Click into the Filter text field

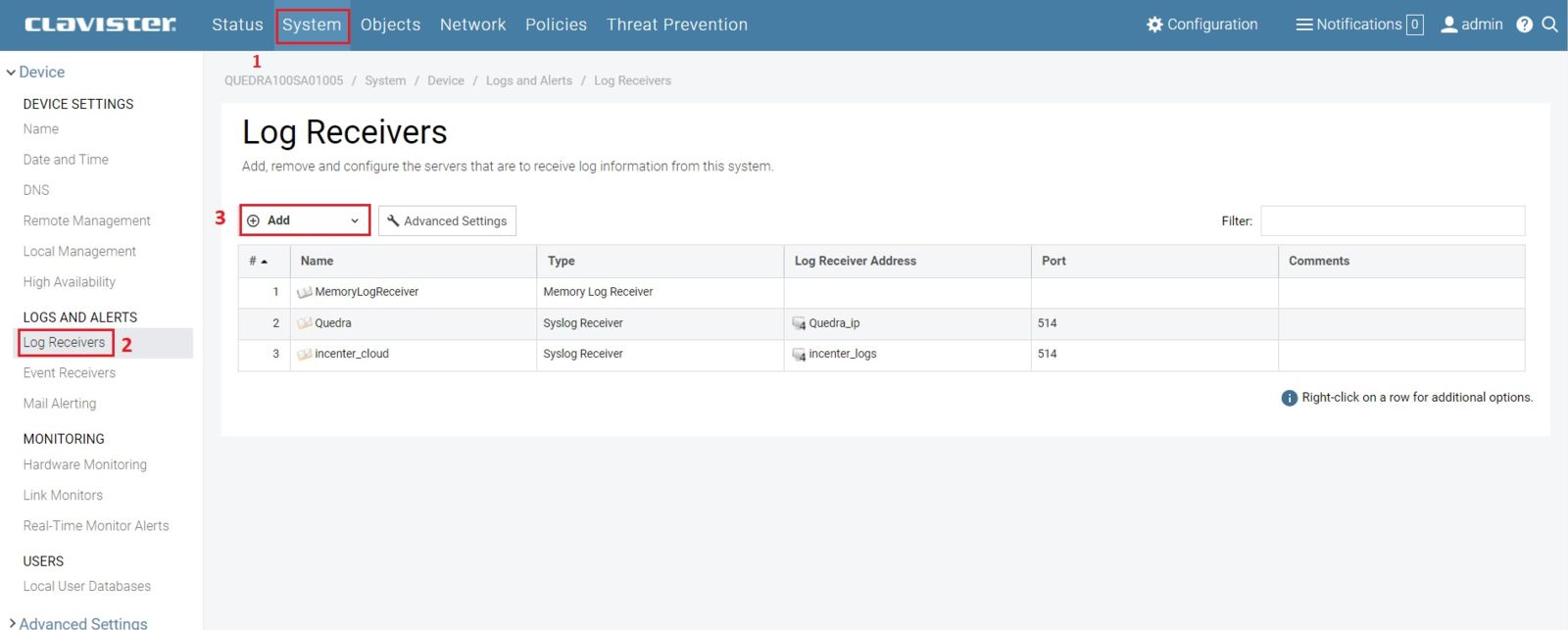coord(1392,220)
